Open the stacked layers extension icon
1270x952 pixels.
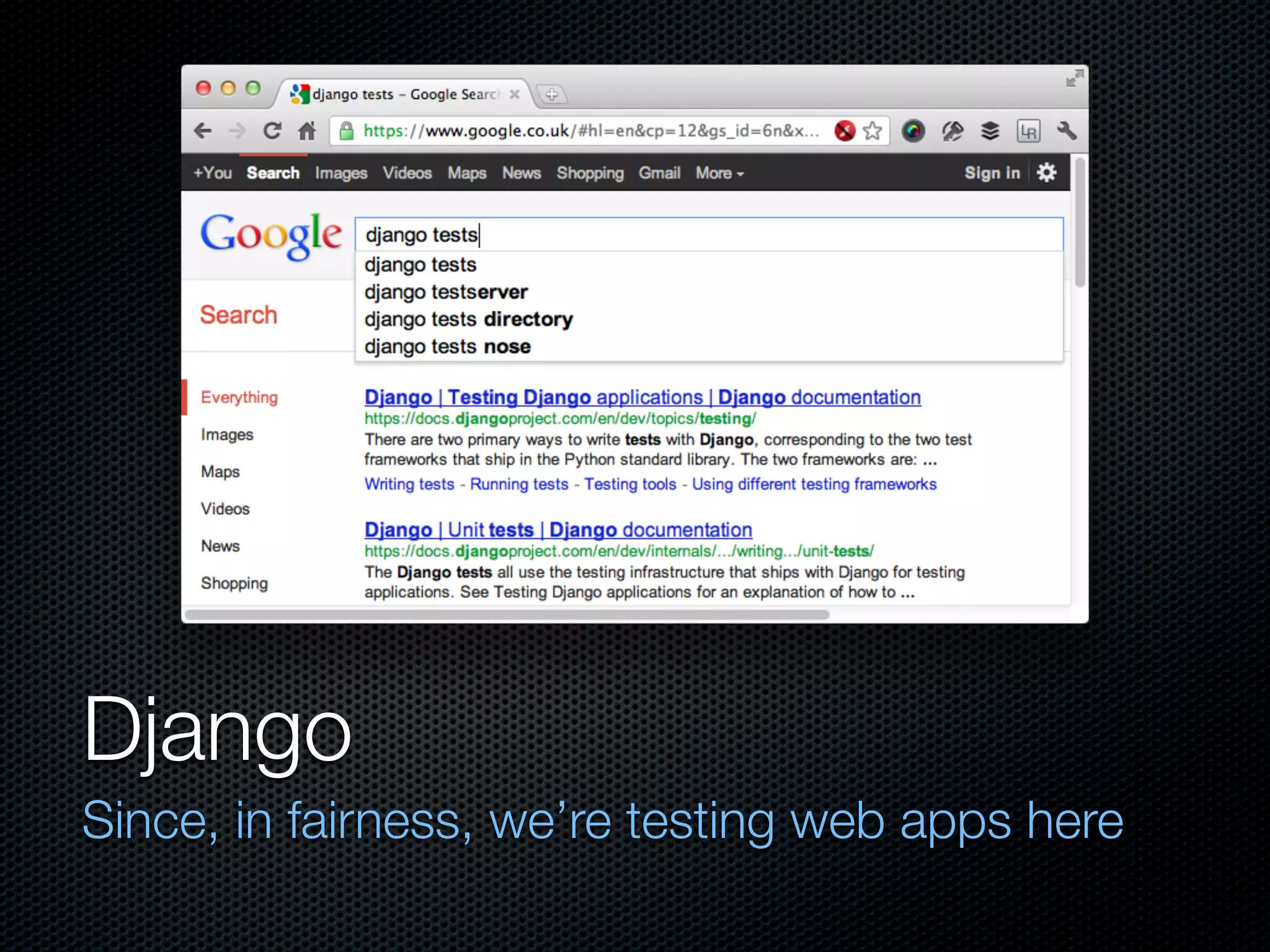990,131
